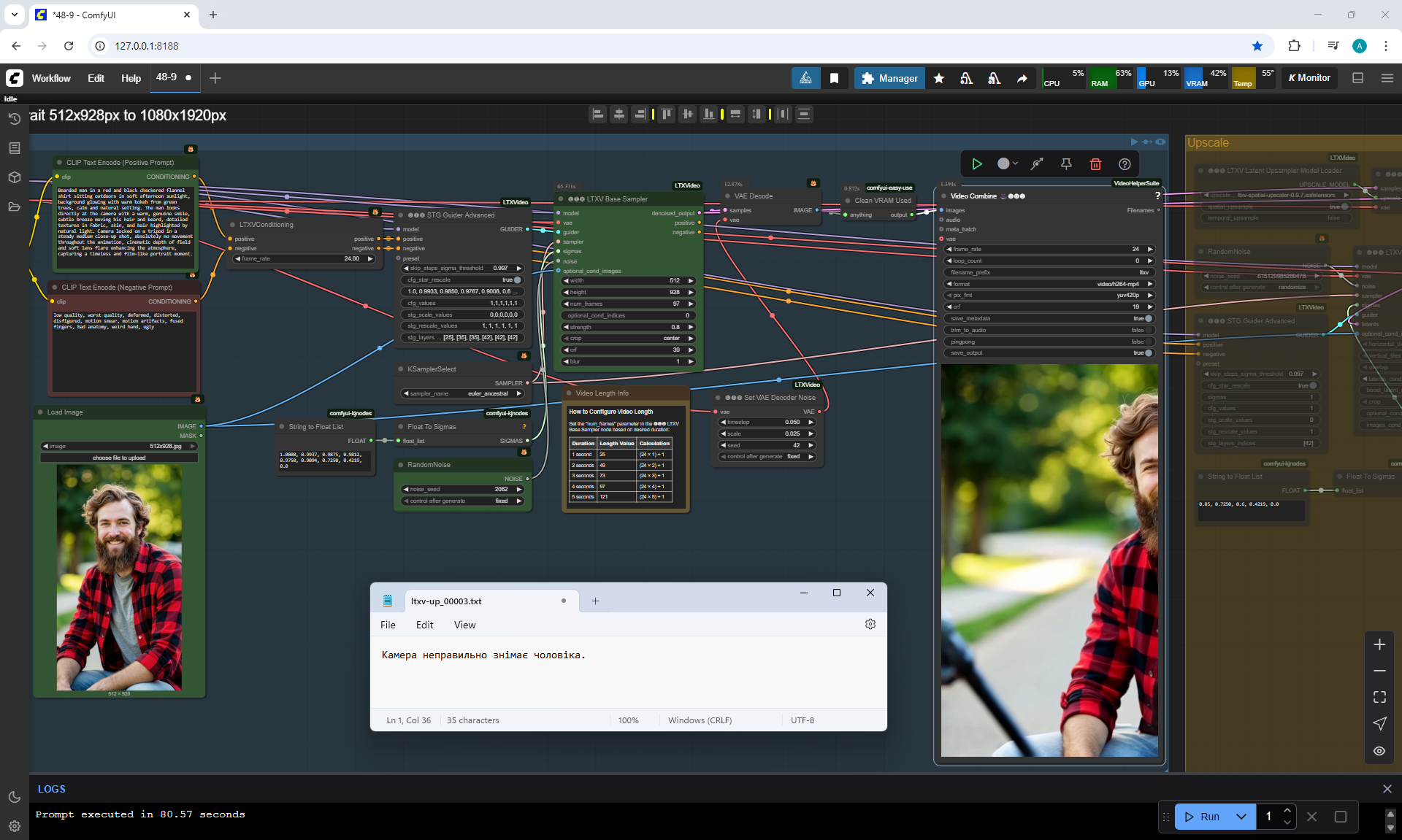Screen dimensions: 1402x840
Task: Expand the Run button dropdown arrow
Action: tap(1241, 817)
